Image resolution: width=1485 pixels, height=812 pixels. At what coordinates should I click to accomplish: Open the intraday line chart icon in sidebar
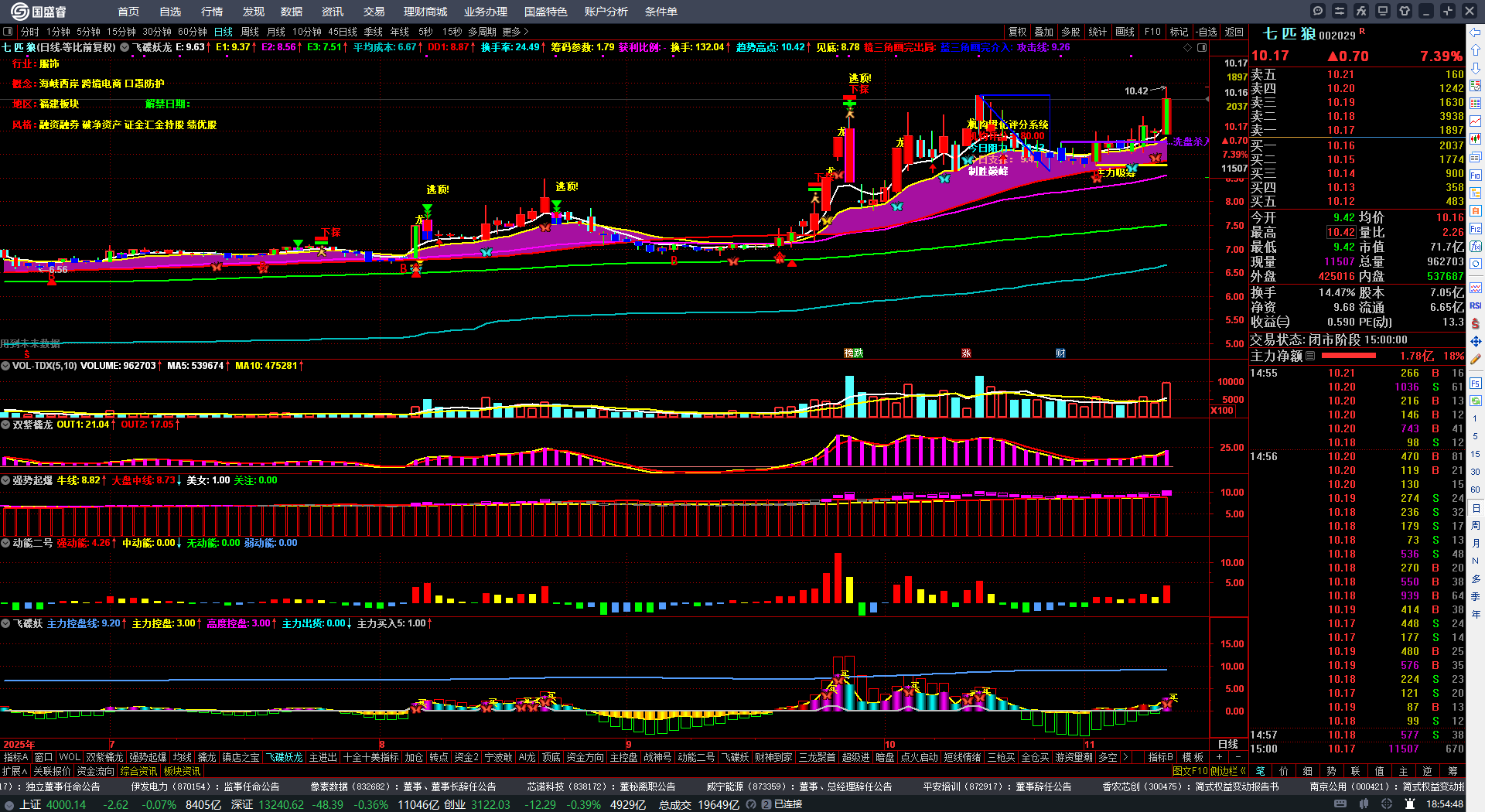click(x=1476, y=121)
